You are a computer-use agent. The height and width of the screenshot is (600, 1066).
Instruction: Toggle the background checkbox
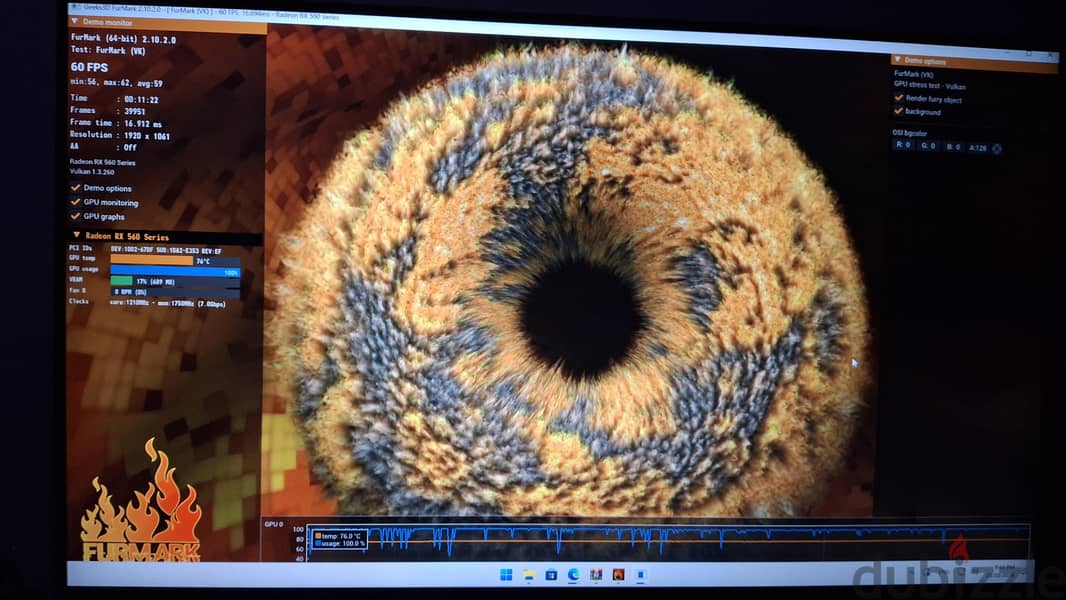click(899, 110)
